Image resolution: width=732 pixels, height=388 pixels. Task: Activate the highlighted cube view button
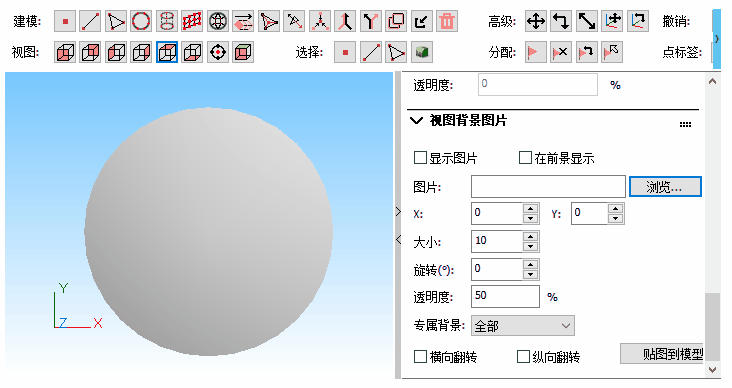point(167,52)
